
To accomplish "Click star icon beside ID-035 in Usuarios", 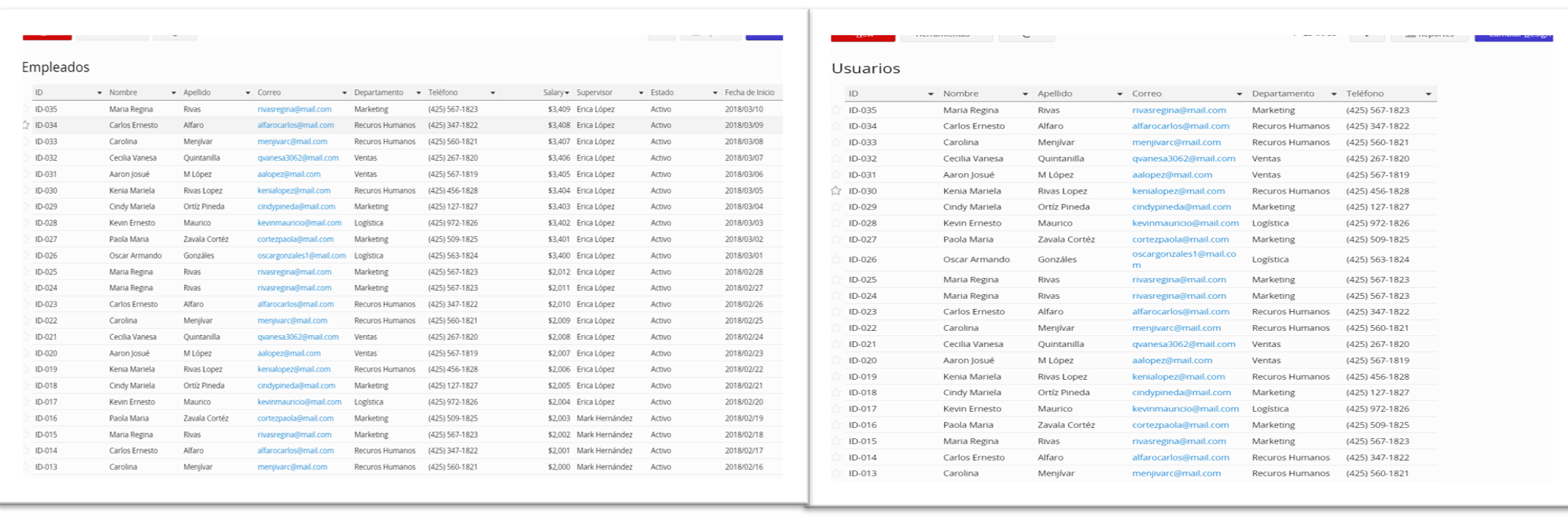I will tap(836, 110).
